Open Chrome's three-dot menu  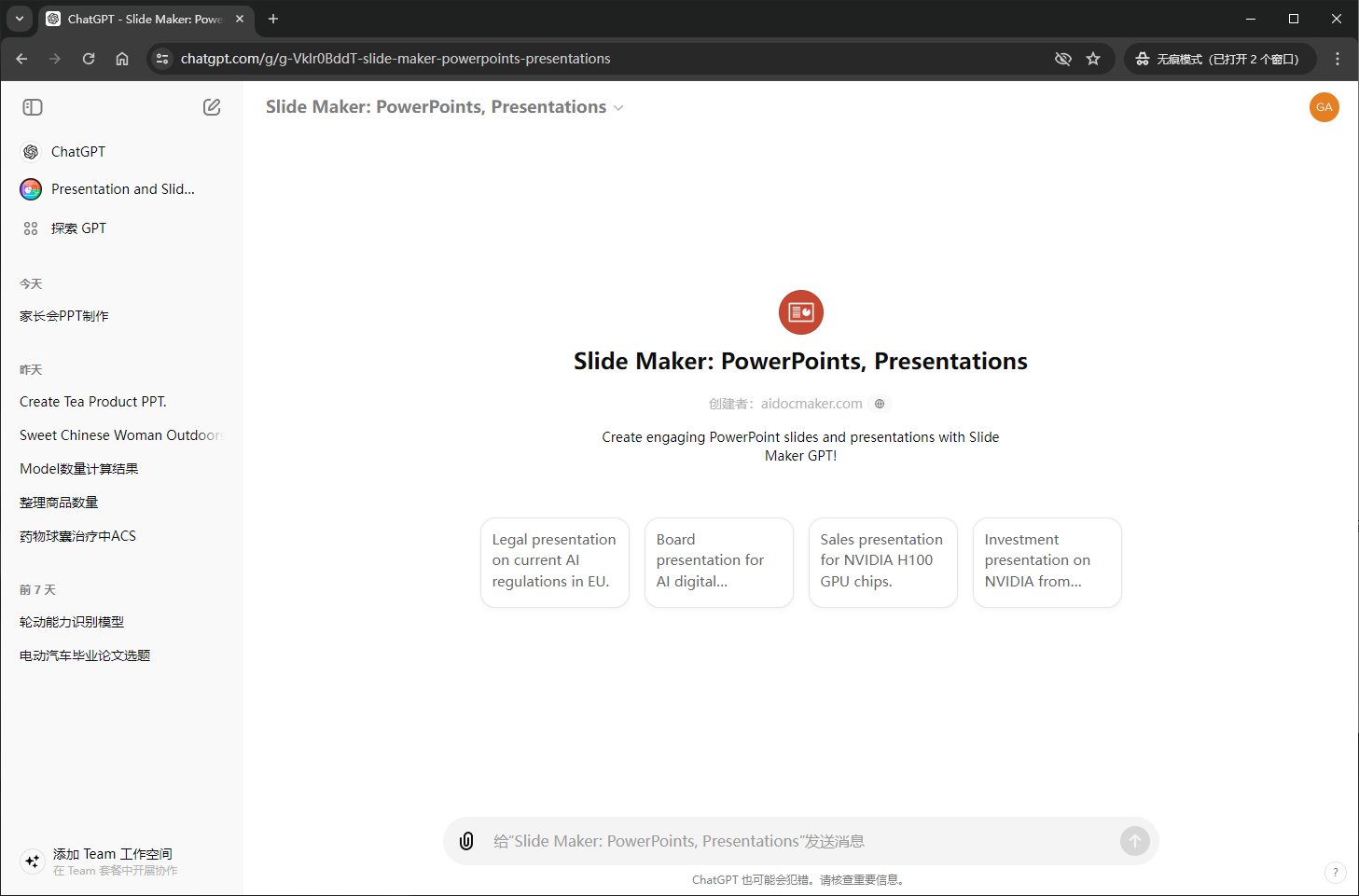tap(1338, 59)
